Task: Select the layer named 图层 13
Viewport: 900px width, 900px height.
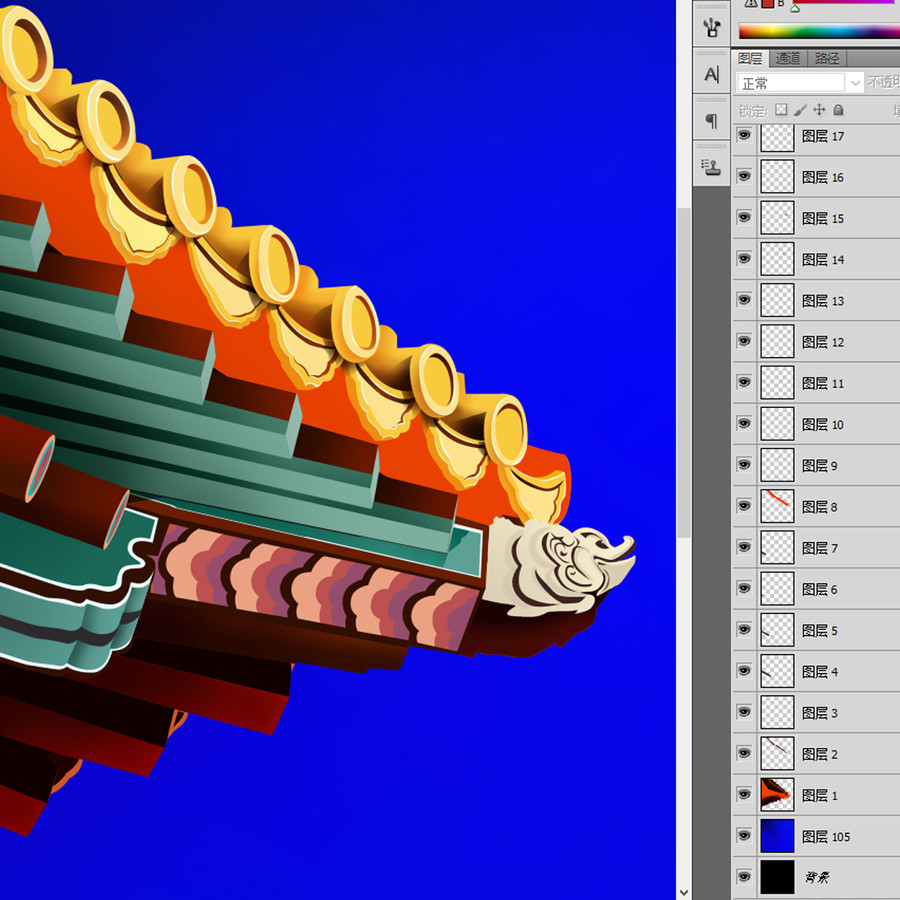Action: coord(823,301)
